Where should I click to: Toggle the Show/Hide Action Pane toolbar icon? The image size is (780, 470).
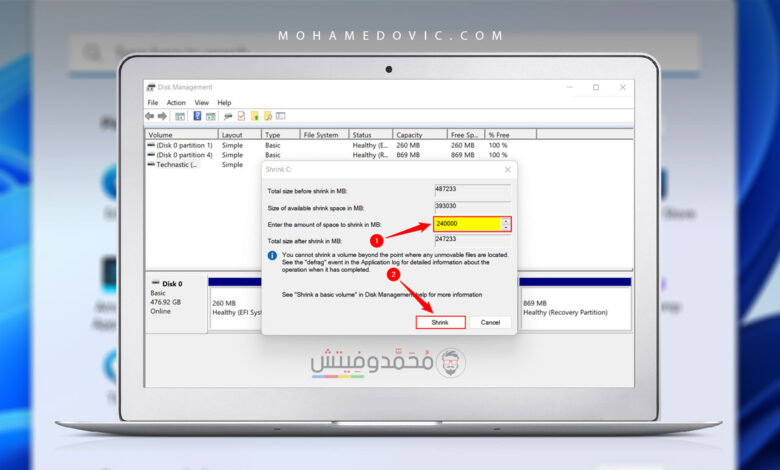tap(211, 116)
